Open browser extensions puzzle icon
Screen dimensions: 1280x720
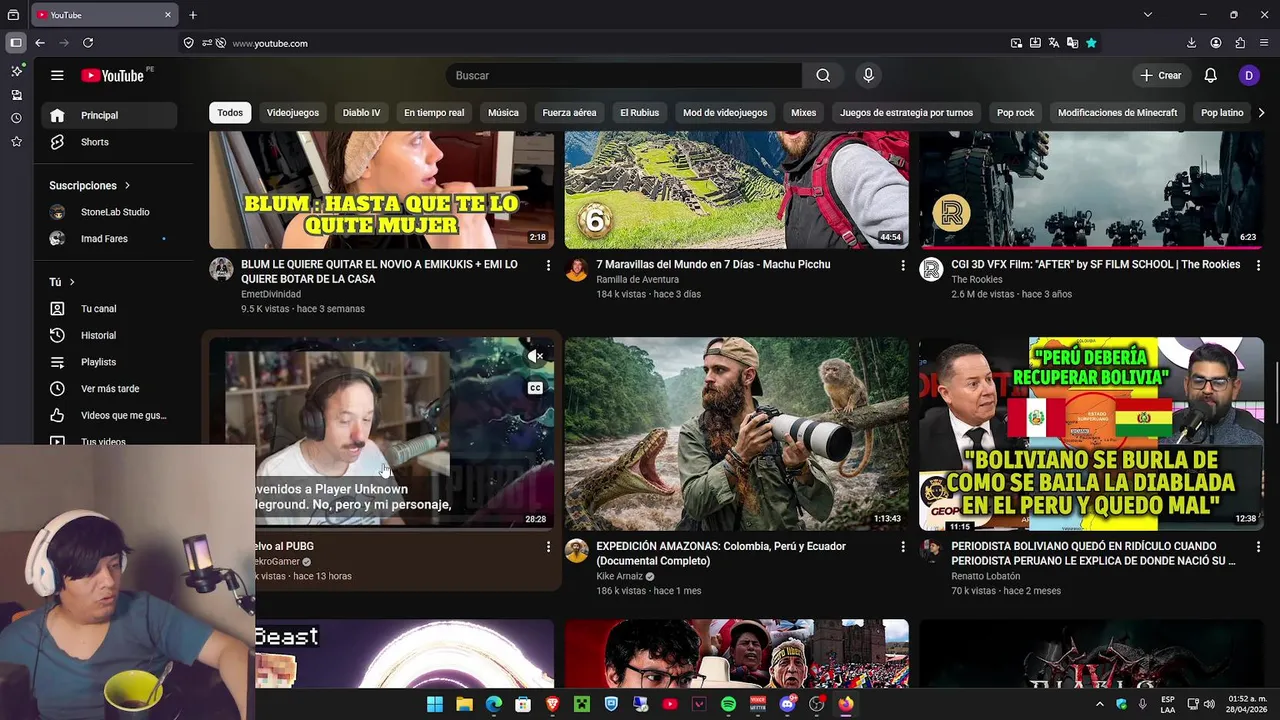1240,43
